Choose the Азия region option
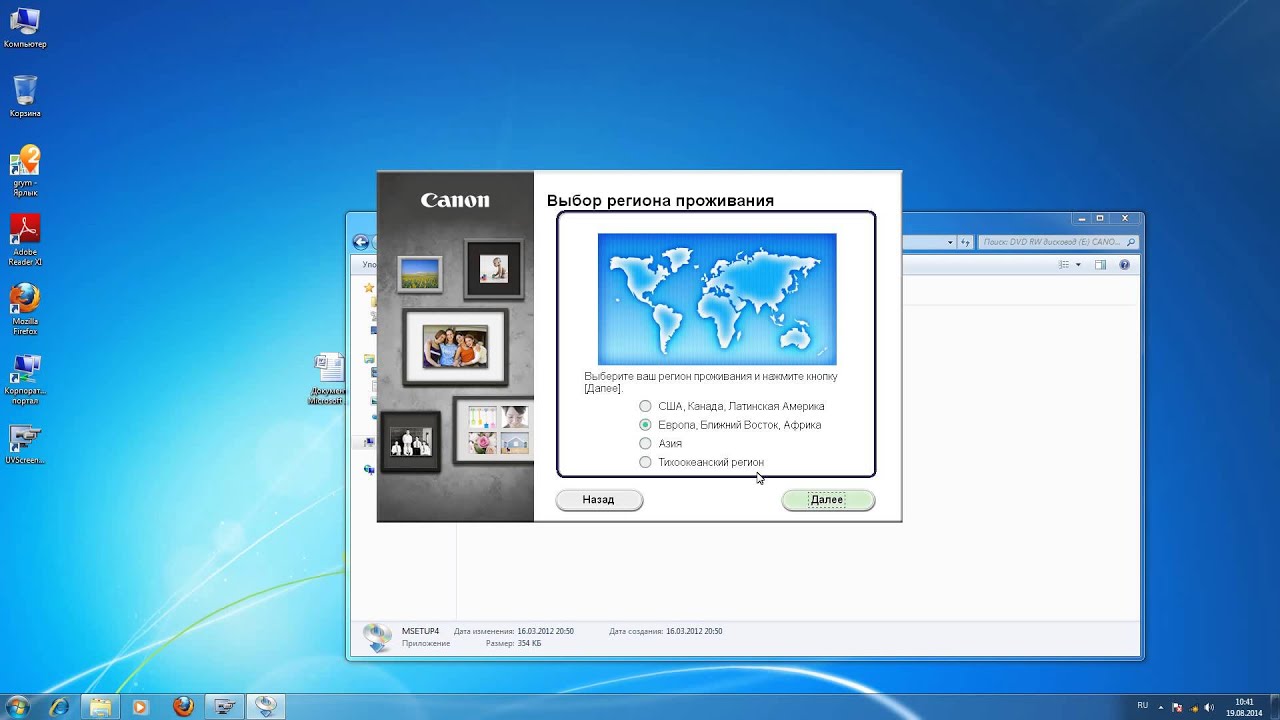The width and height of the screenshot is (1280, 720). click(x=661, y=443)
